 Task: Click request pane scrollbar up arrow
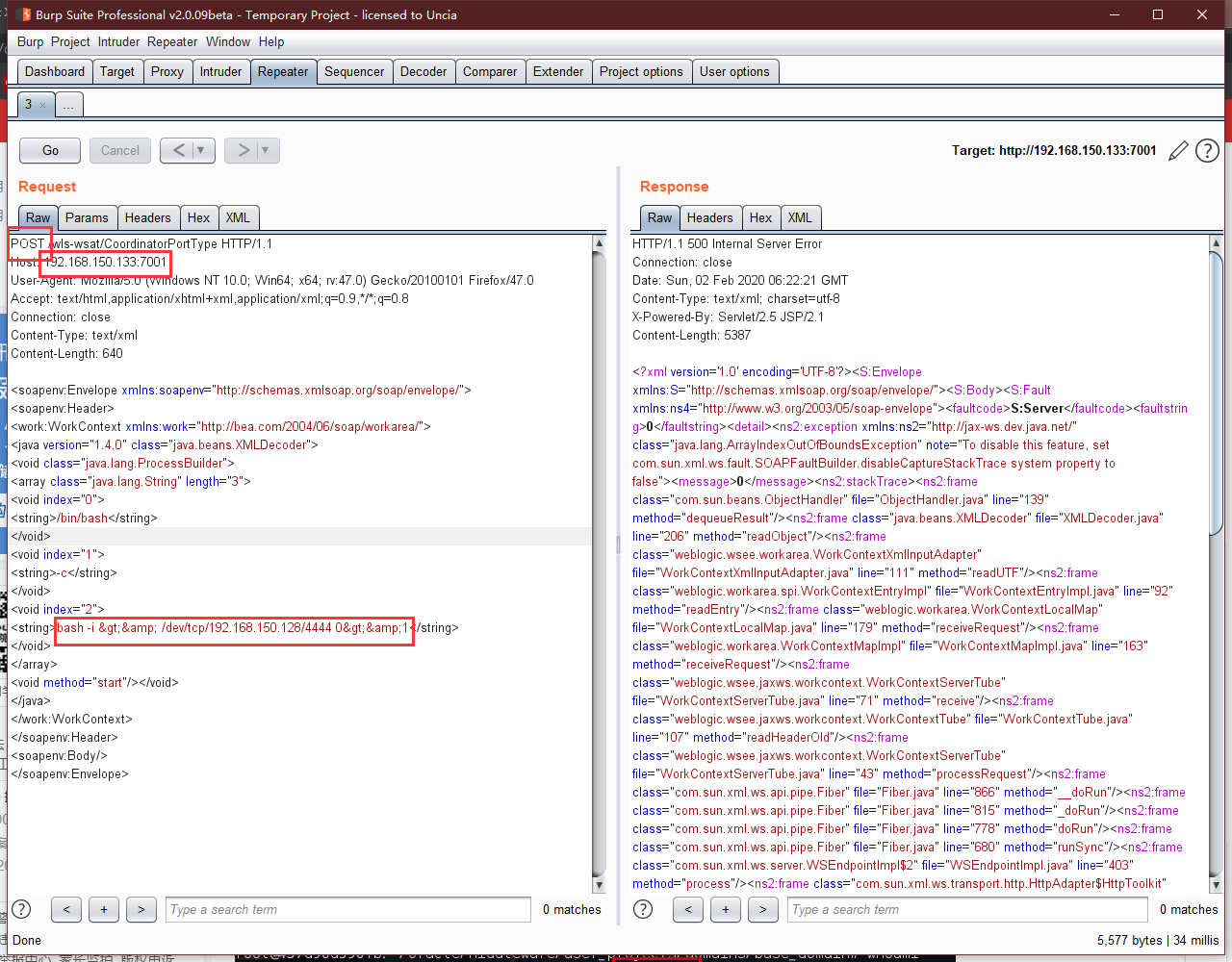(599, 243)
